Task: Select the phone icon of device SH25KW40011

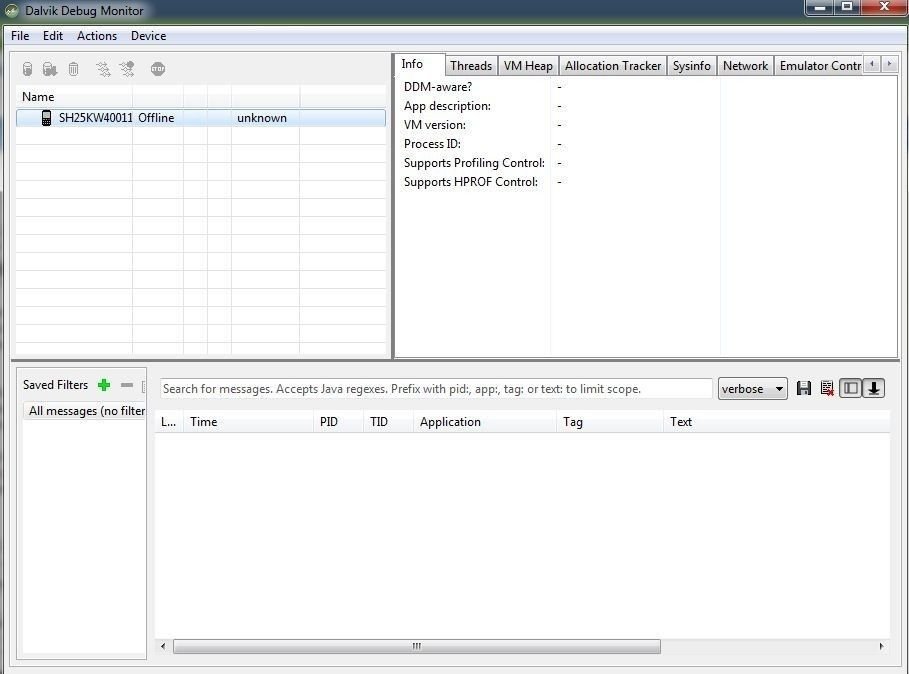Action: [46, 118]
